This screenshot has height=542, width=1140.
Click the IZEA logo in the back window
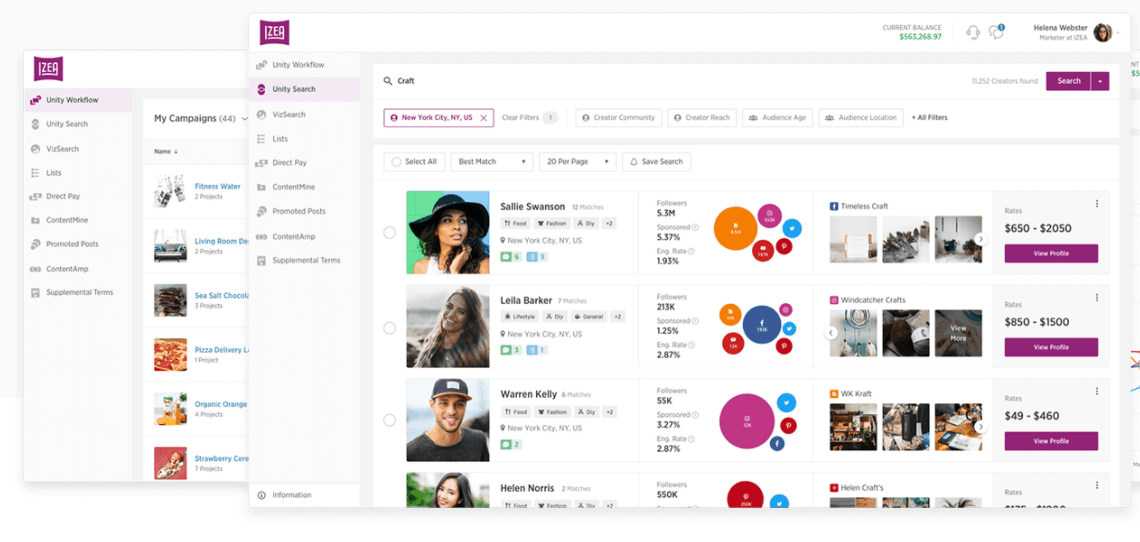(x=49, y=69)
